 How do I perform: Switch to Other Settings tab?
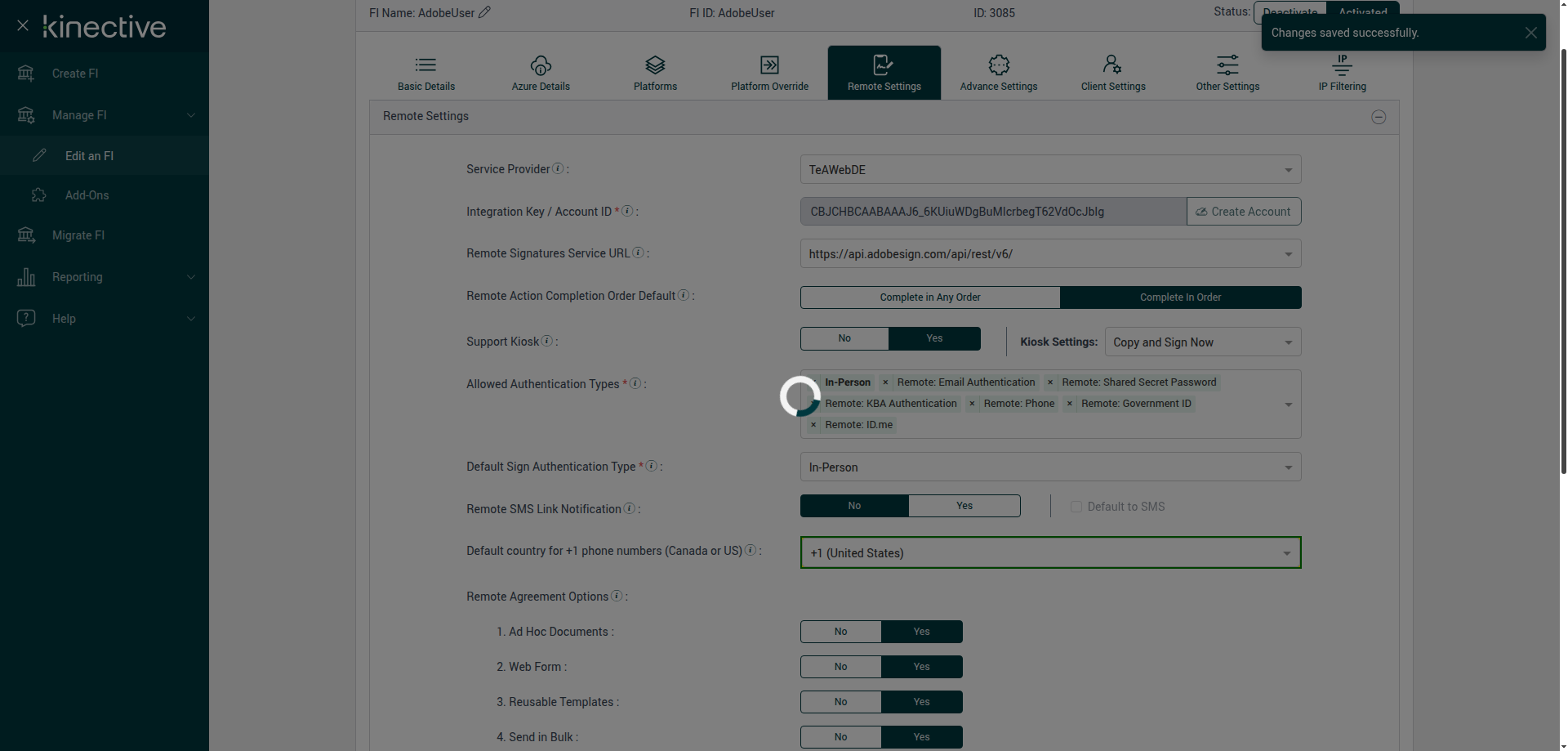pyautogui.click(x=1227, y=73)
